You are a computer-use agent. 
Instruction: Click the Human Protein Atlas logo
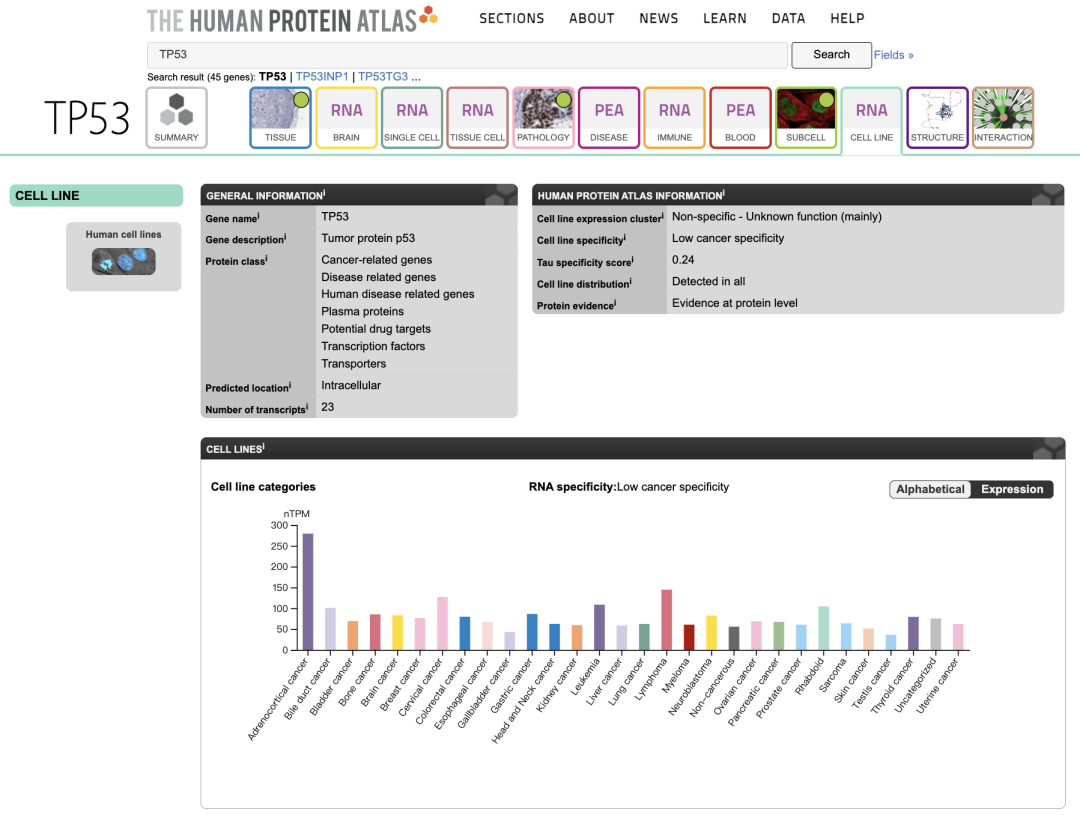pyautogui.click(x=292, y=19)
